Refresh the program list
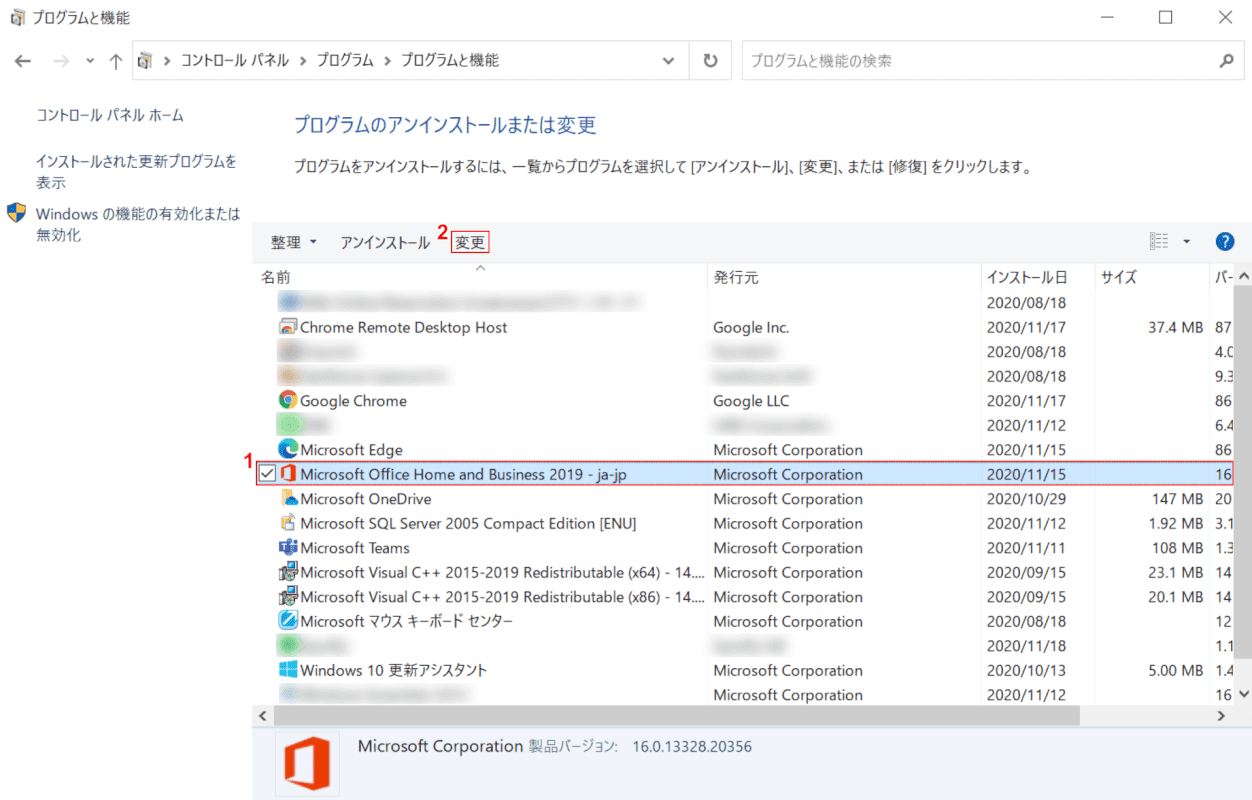 point(710,61)
